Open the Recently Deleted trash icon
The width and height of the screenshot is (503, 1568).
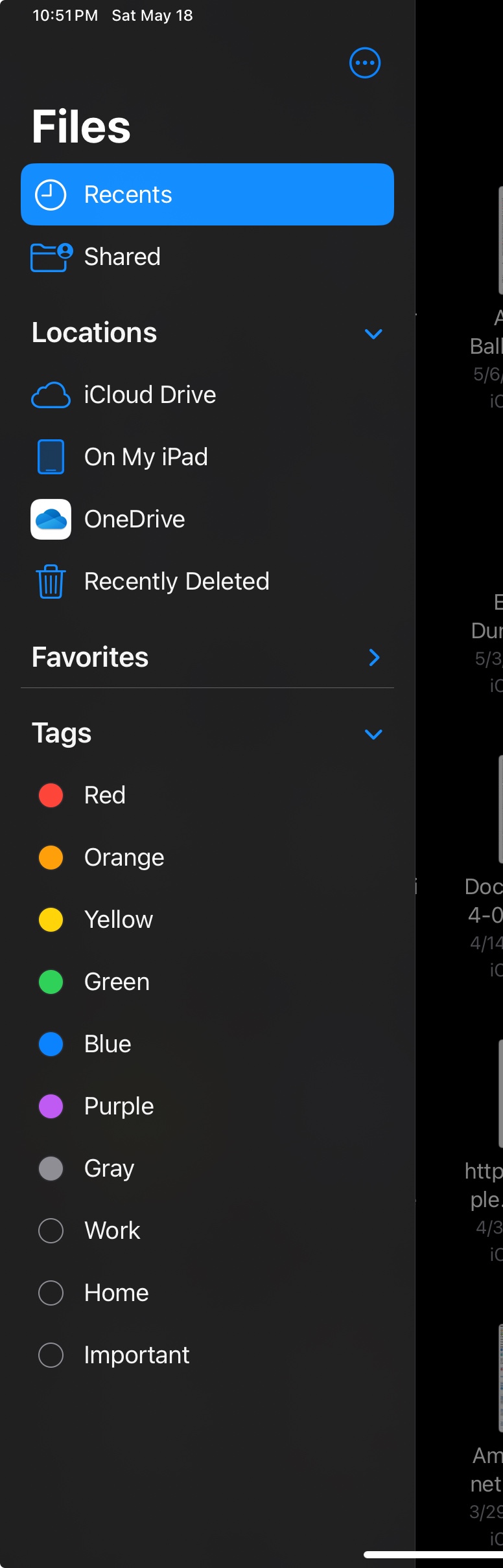point(51,581)
